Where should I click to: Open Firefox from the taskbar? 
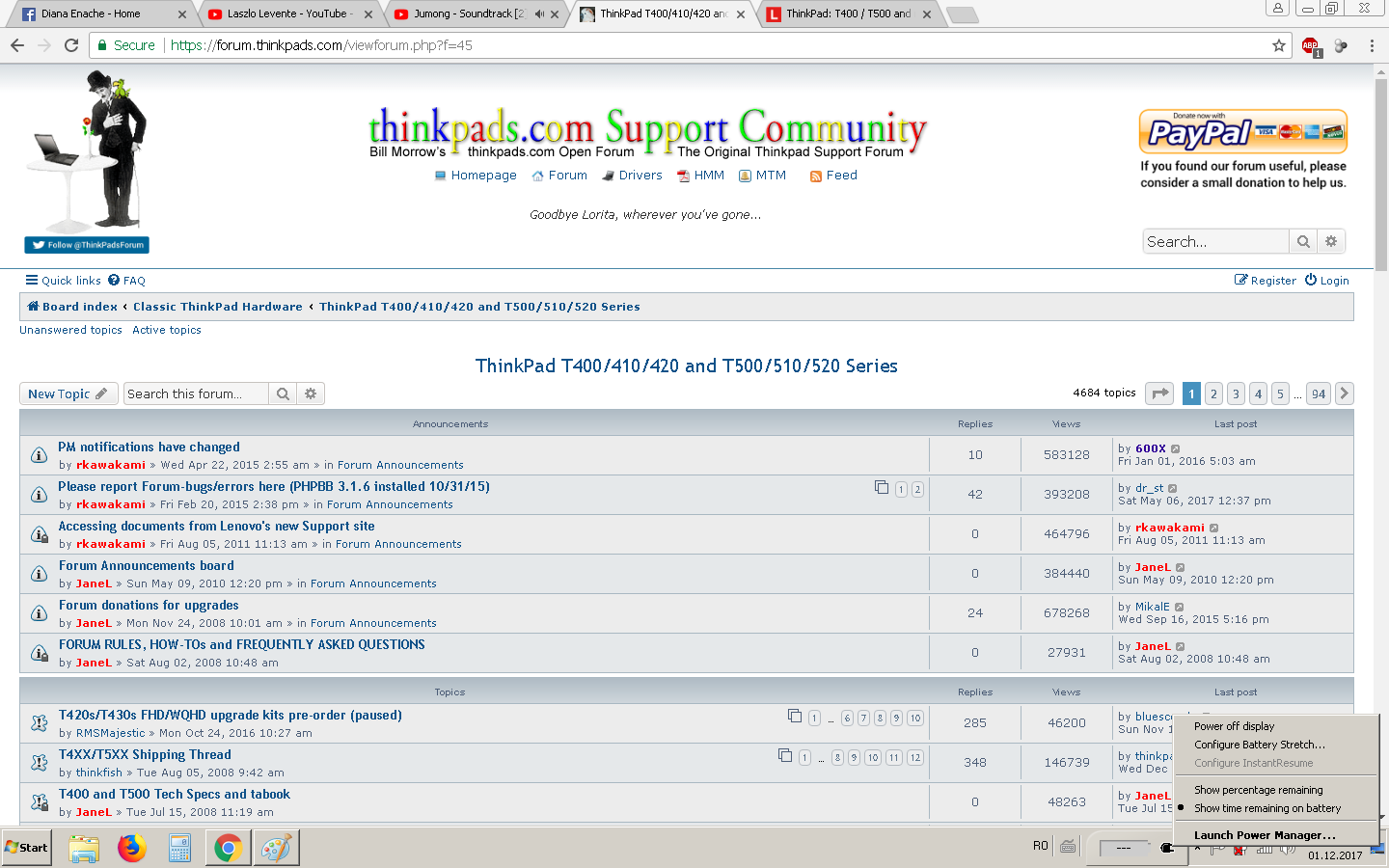pyautogui.click(x=132, y=848)
